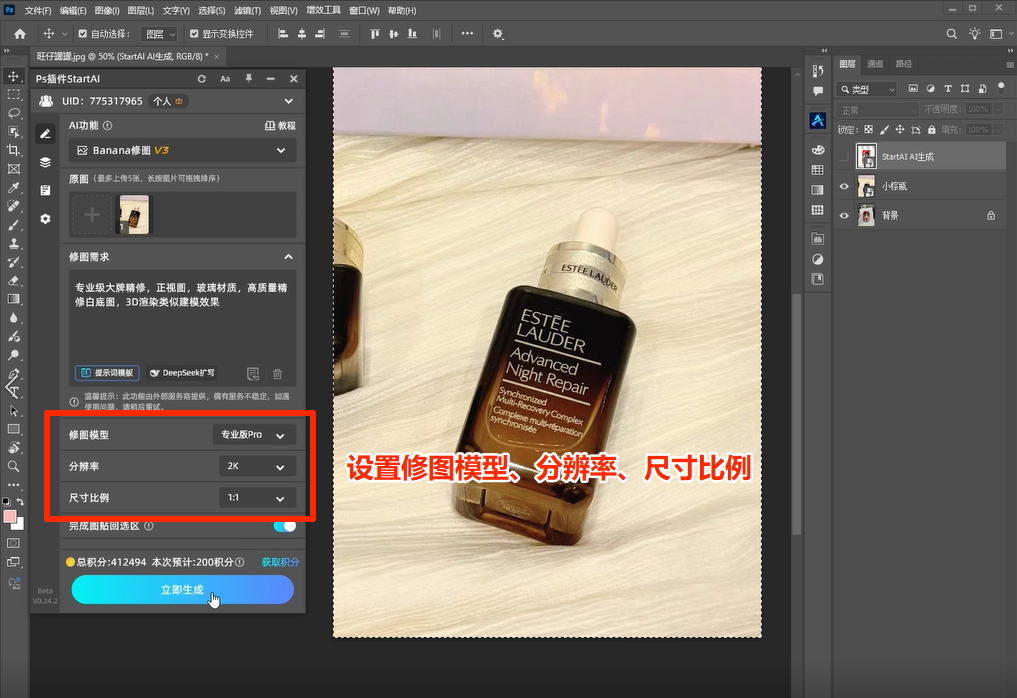Select the Eyedropper tool

(x=14, y=187)
